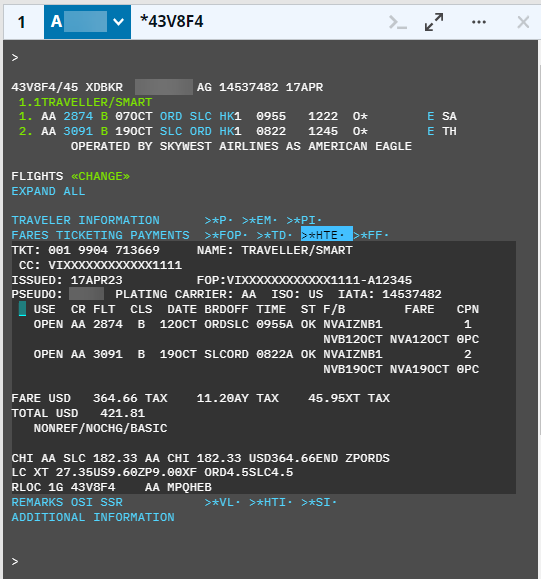Click NONREF/NOCHG/BASIC endorsement text
The image size is (541, 579).
click(x=100, y=428)
